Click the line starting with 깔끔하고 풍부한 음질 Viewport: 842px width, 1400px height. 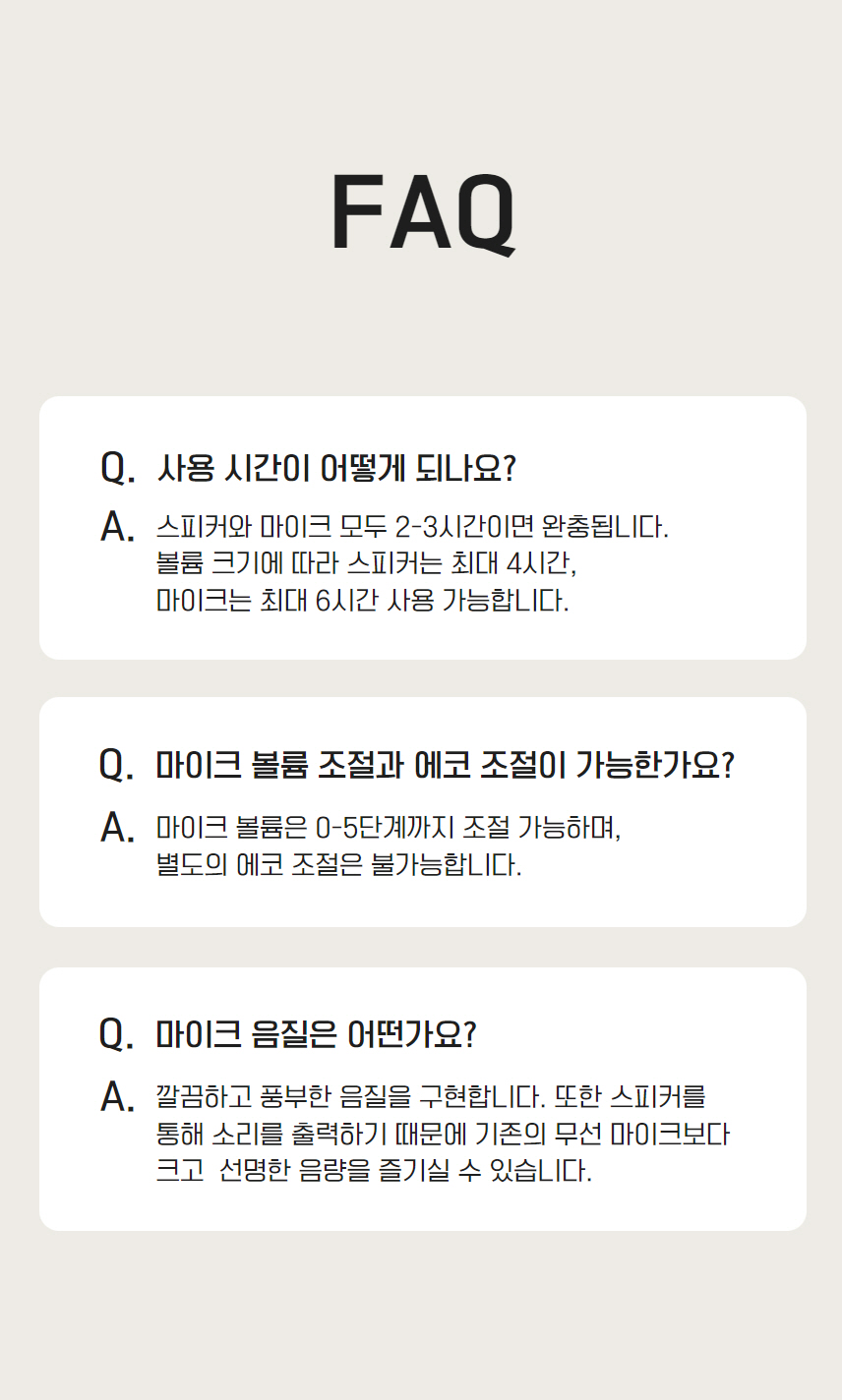coord(431,1096)
